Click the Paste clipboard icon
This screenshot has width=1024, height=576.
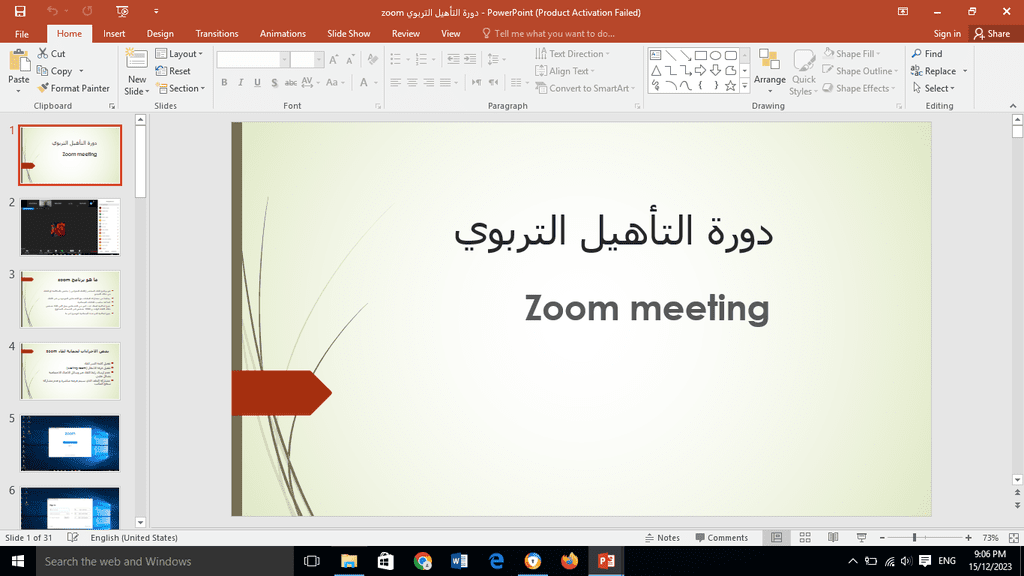tap(19, 61)
